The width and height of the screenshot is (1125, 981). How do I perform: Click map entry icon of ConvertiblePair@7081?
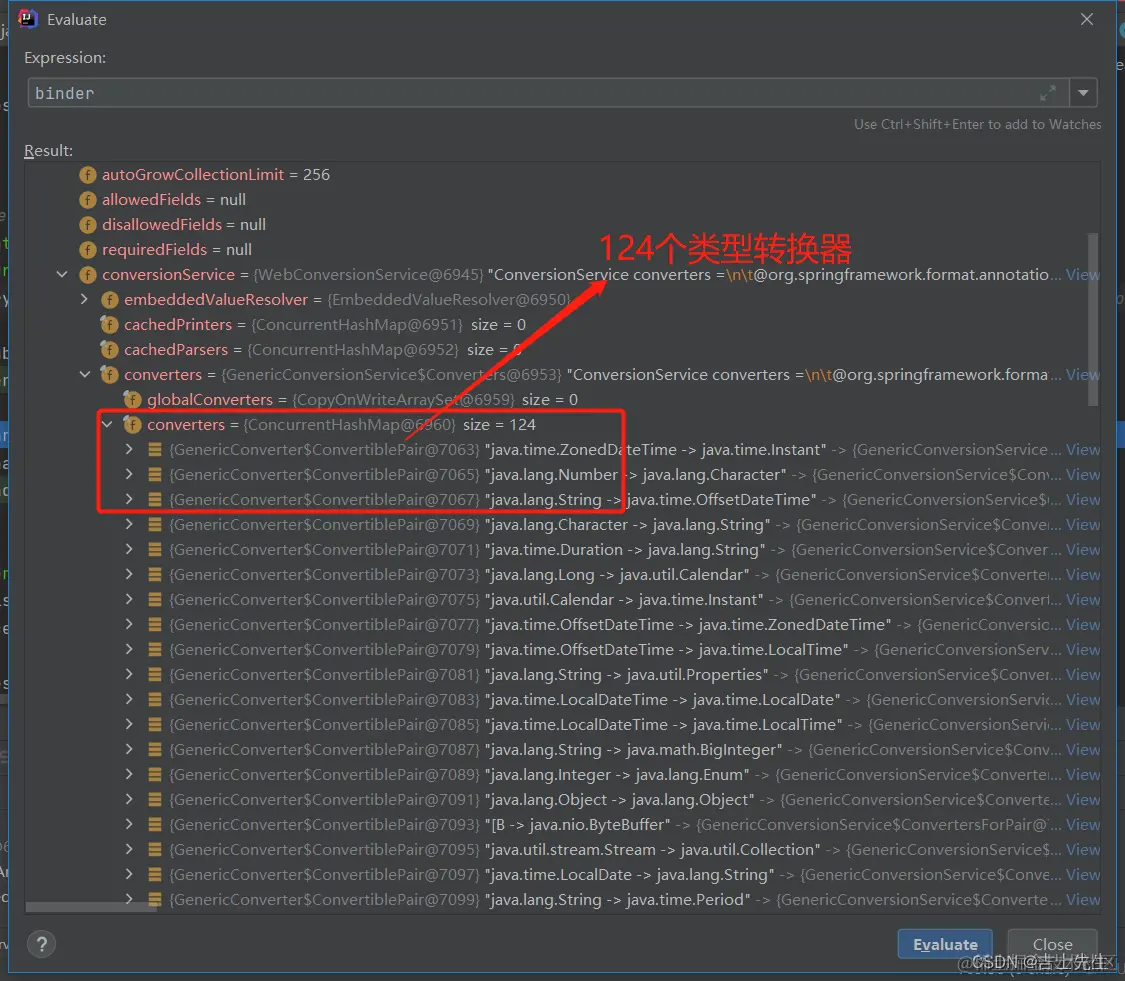154,675
